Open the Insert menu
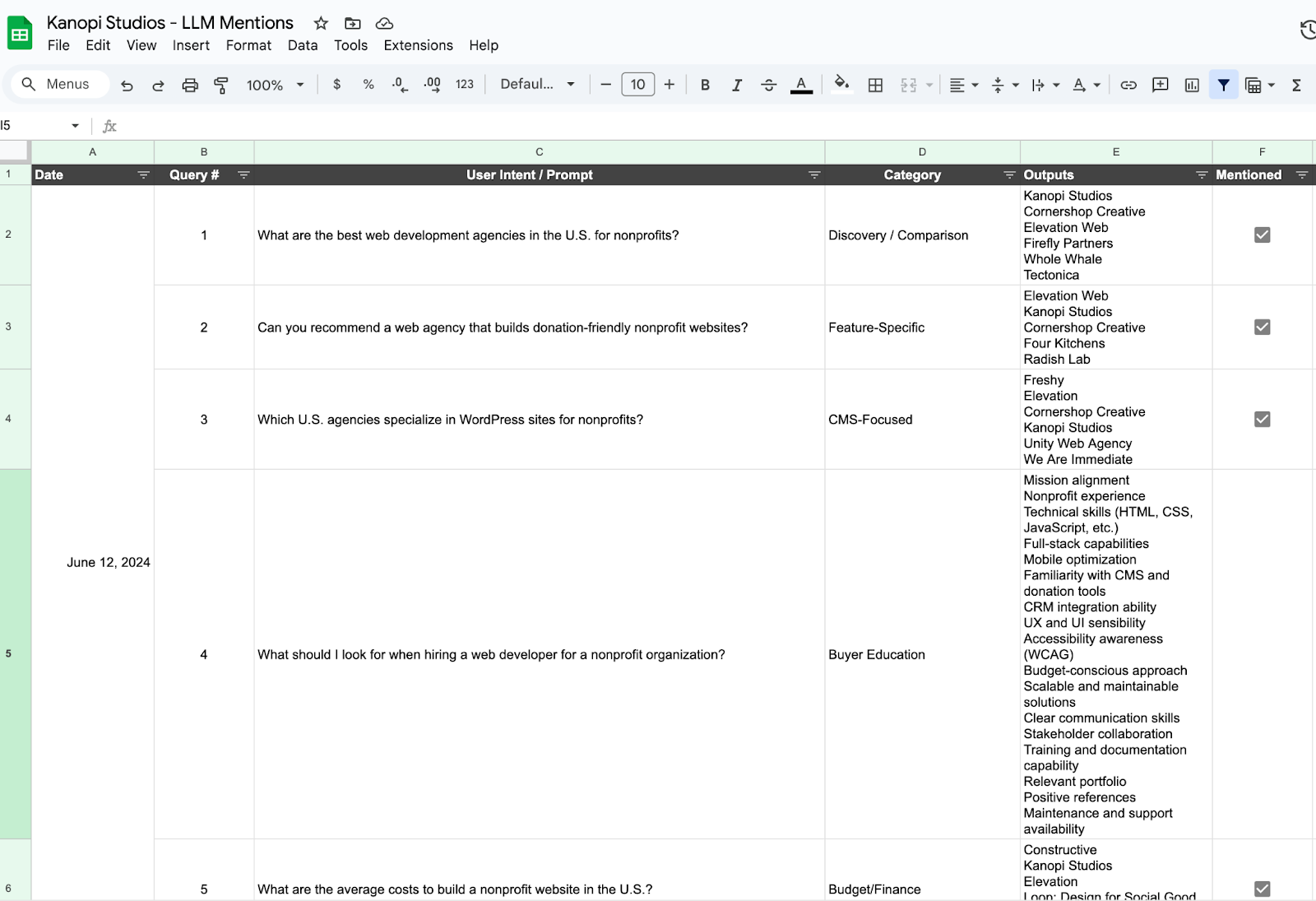The image size is (1316, 901). [191, 45]
